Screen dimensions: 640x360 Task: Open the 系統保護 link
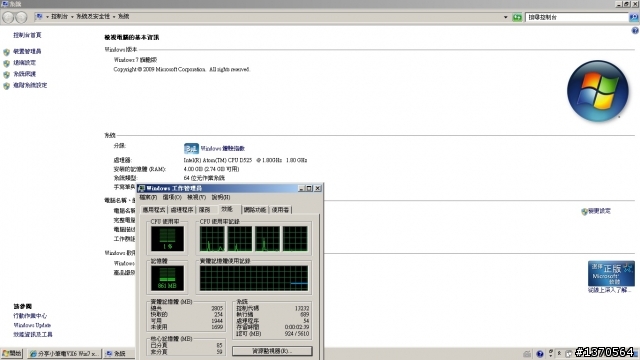[24, 74]
